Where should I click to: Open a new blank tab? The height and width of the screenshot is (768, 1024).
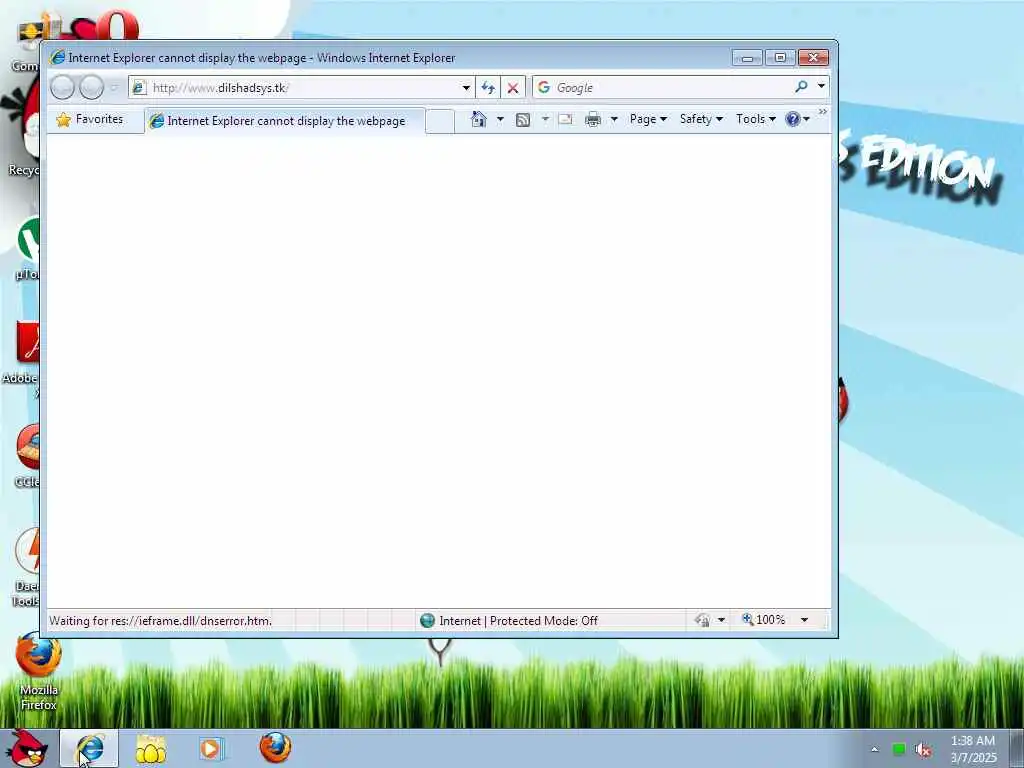tap(440, 121)
